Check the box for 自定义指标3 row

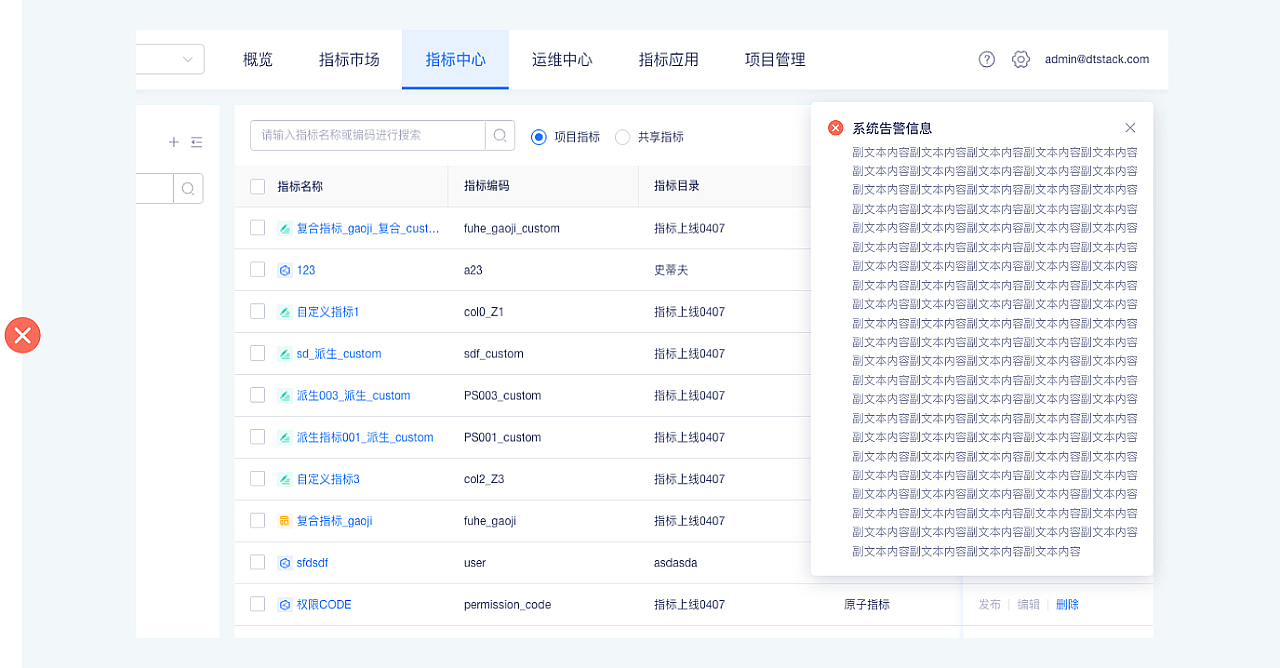258,479
